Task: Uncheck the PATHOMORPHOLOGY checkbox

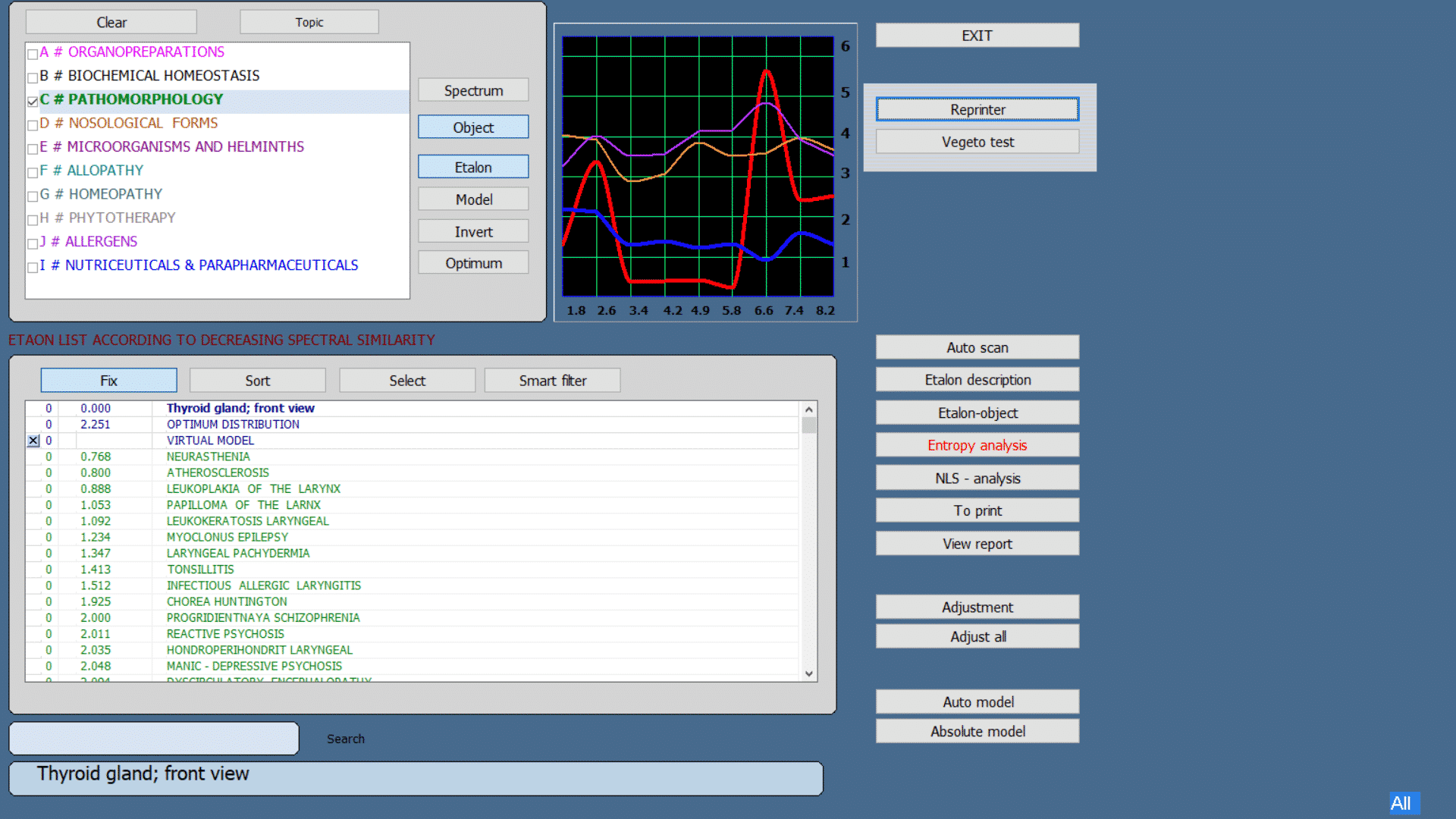Action: pyautogui.click(x=33, y=101)
